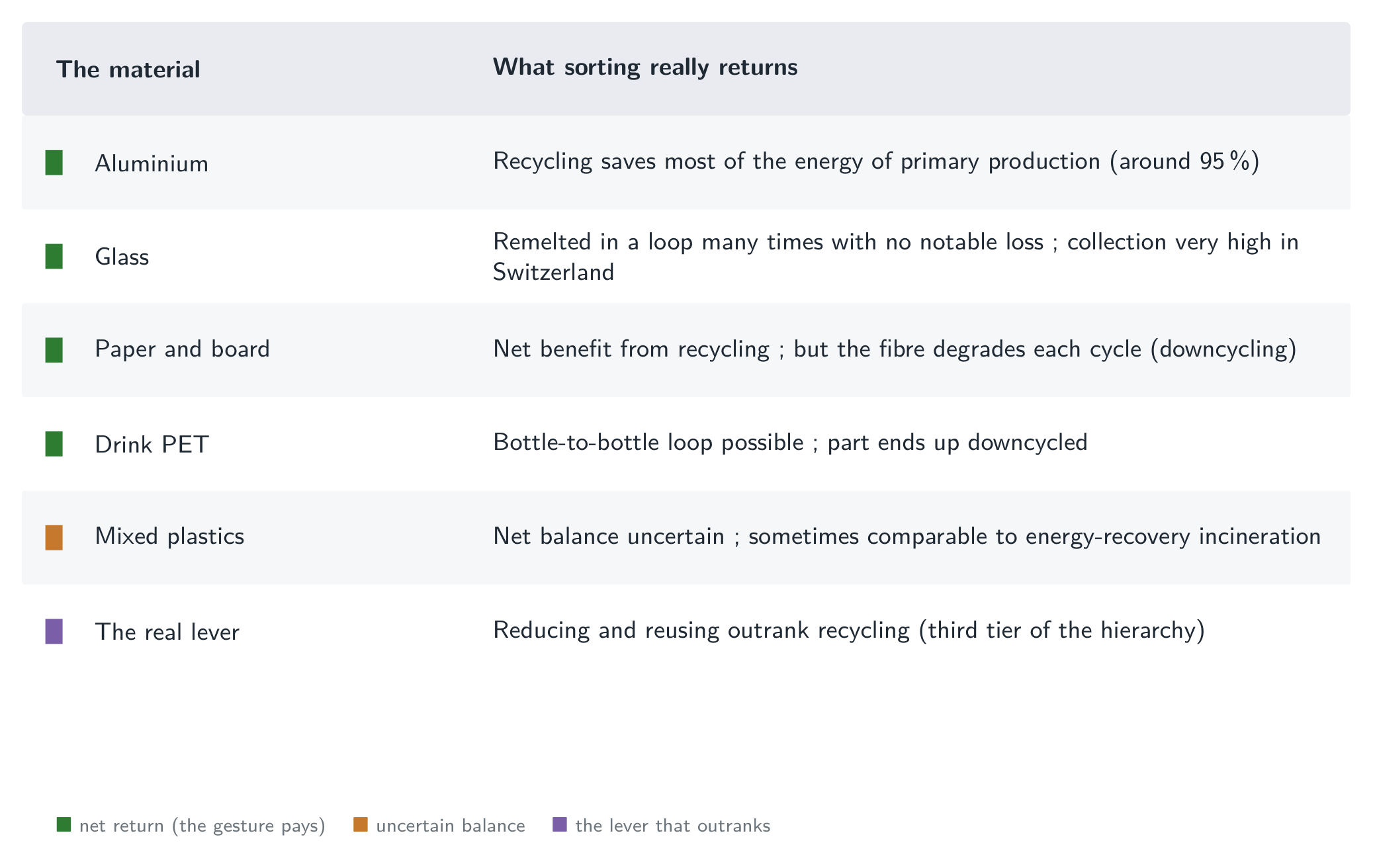The height and width of the screenshot is (868, 1373).
Task: Click the green marker next to Paper and board
Action: tap(54, 350)
